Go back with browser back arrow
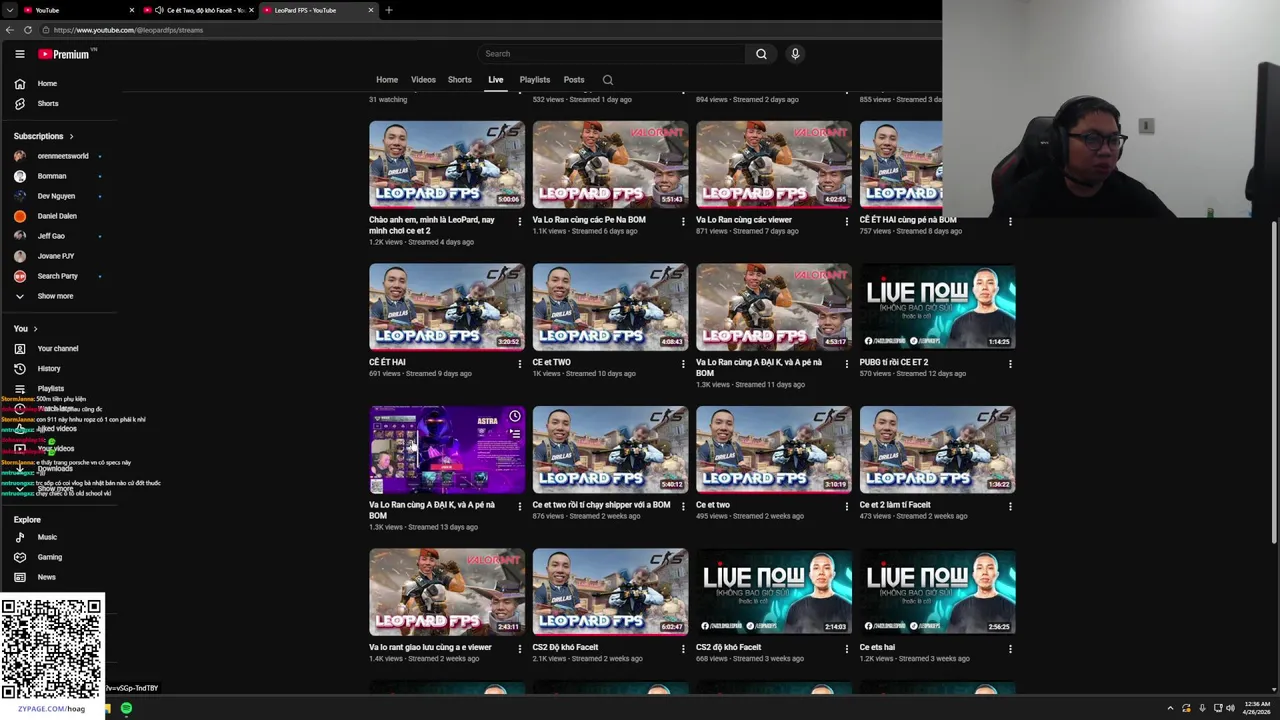 click(10, 30)
